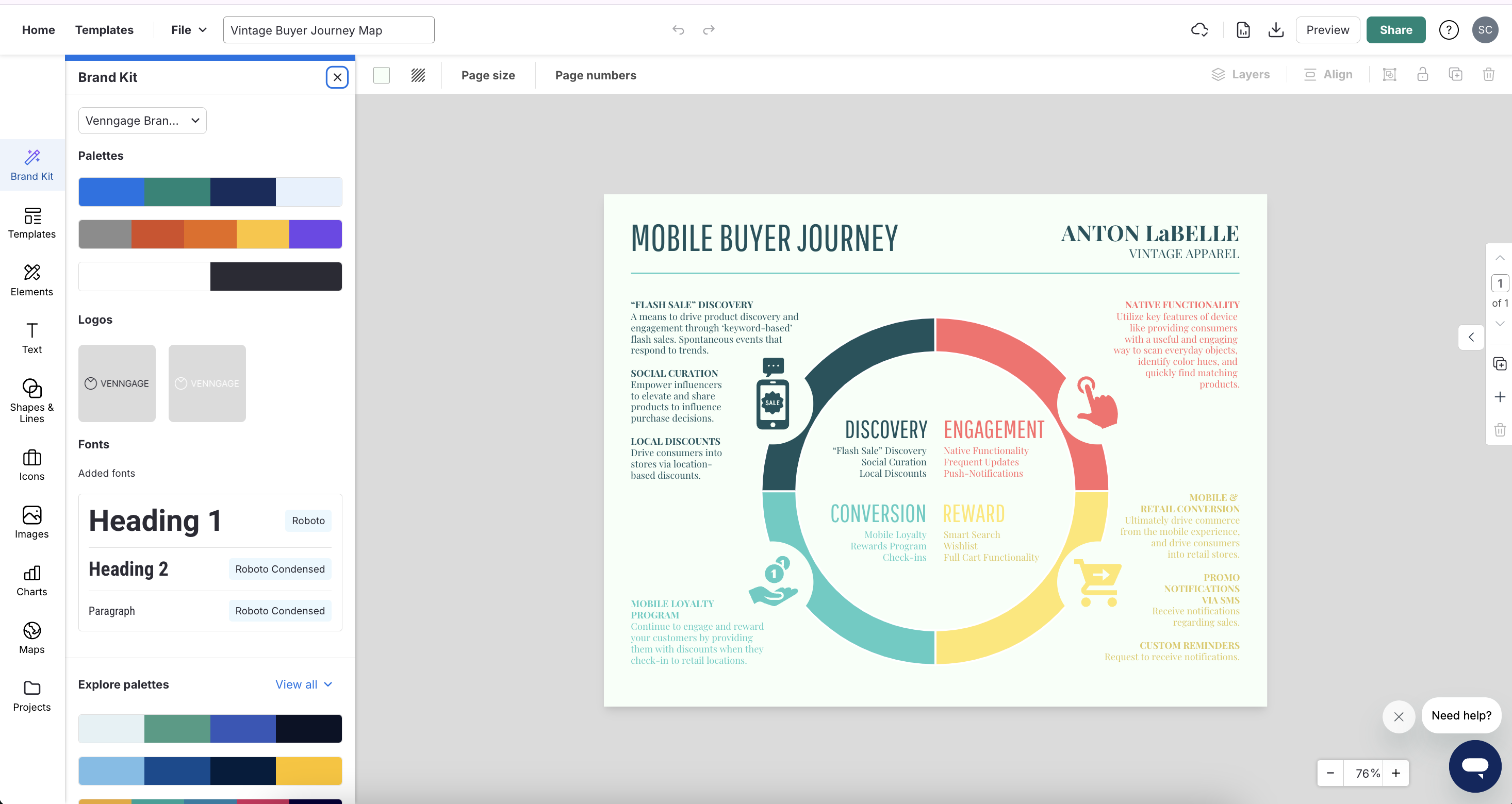Click the cloud save status icon
The width and height of the screenshot is (1512, 804).
[x=1199, y=30]
